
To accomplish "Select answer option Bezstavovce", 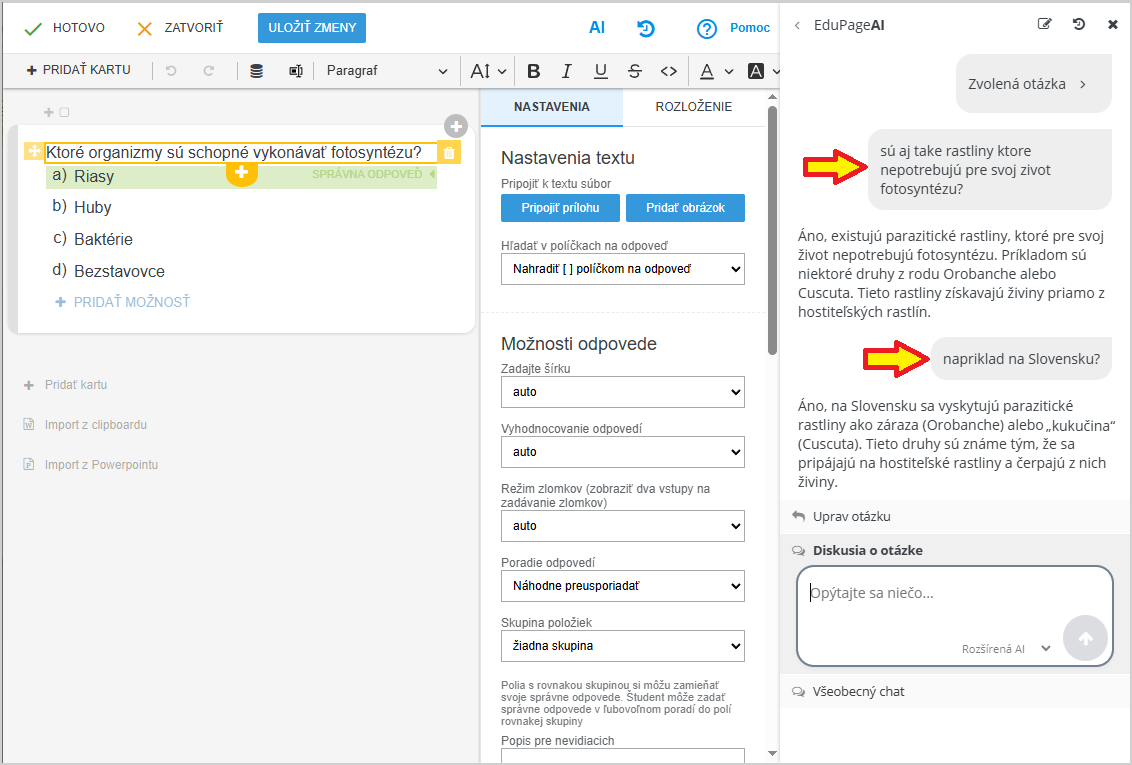I will 119,271.
